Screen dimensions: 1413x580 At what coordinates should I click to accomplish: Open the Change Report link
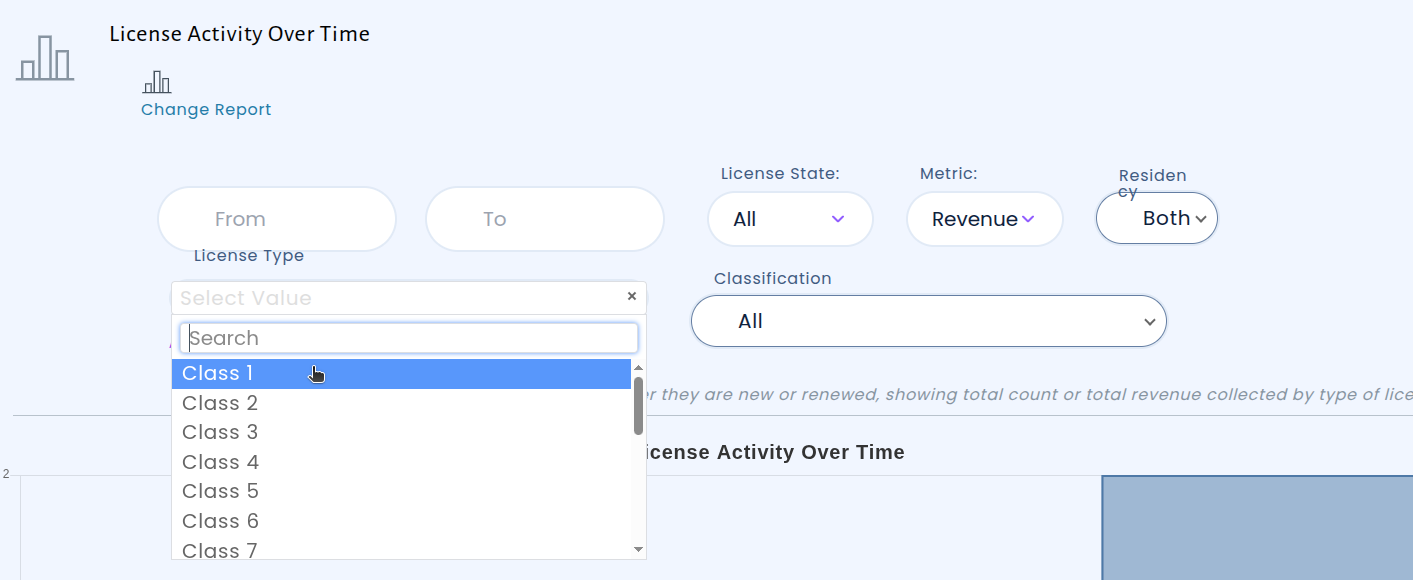(206, 110)
